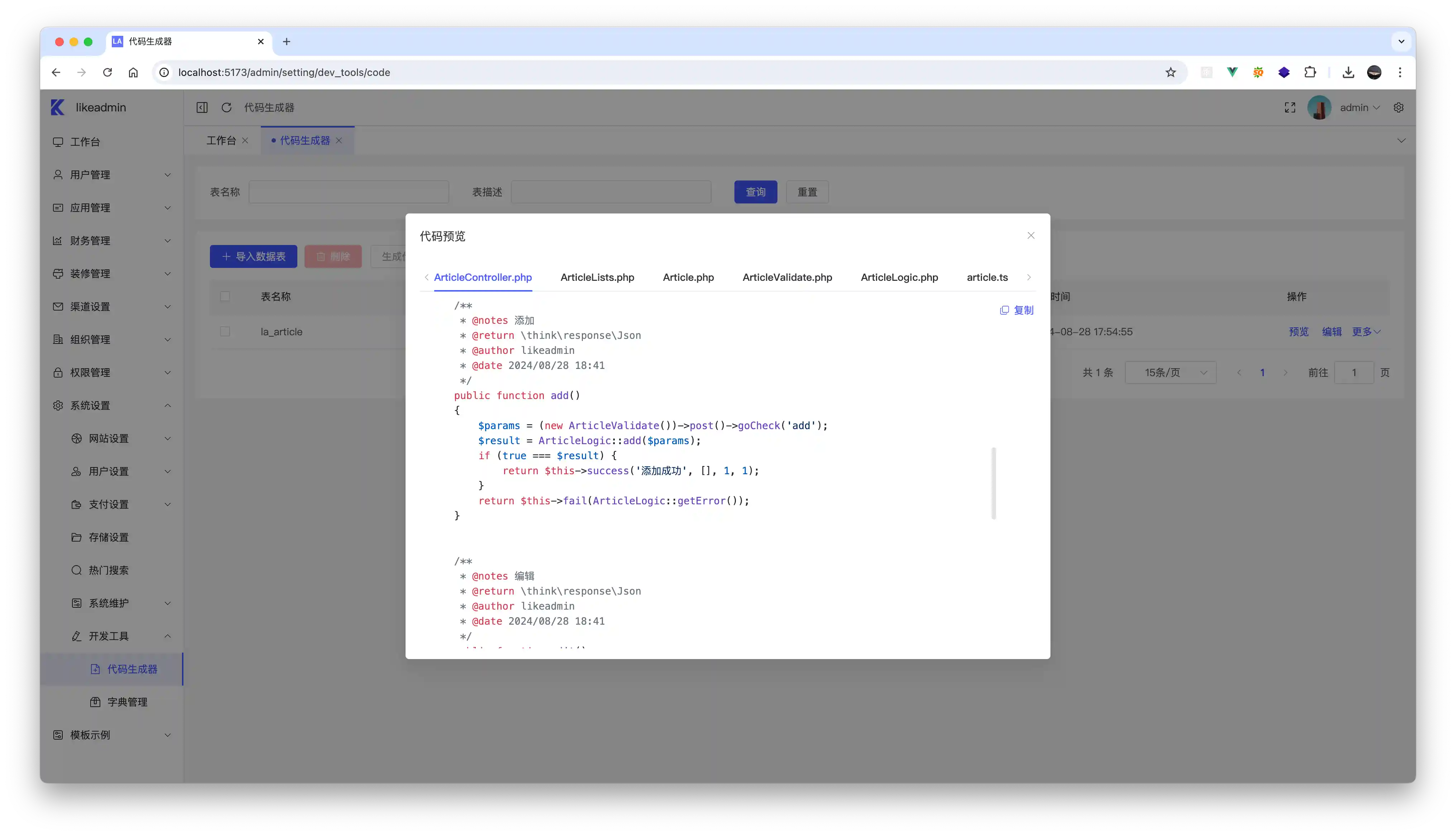Close the 代码预览 dialog
Viewport: 1456px width, 836px height.
(x=1031, y=235)
